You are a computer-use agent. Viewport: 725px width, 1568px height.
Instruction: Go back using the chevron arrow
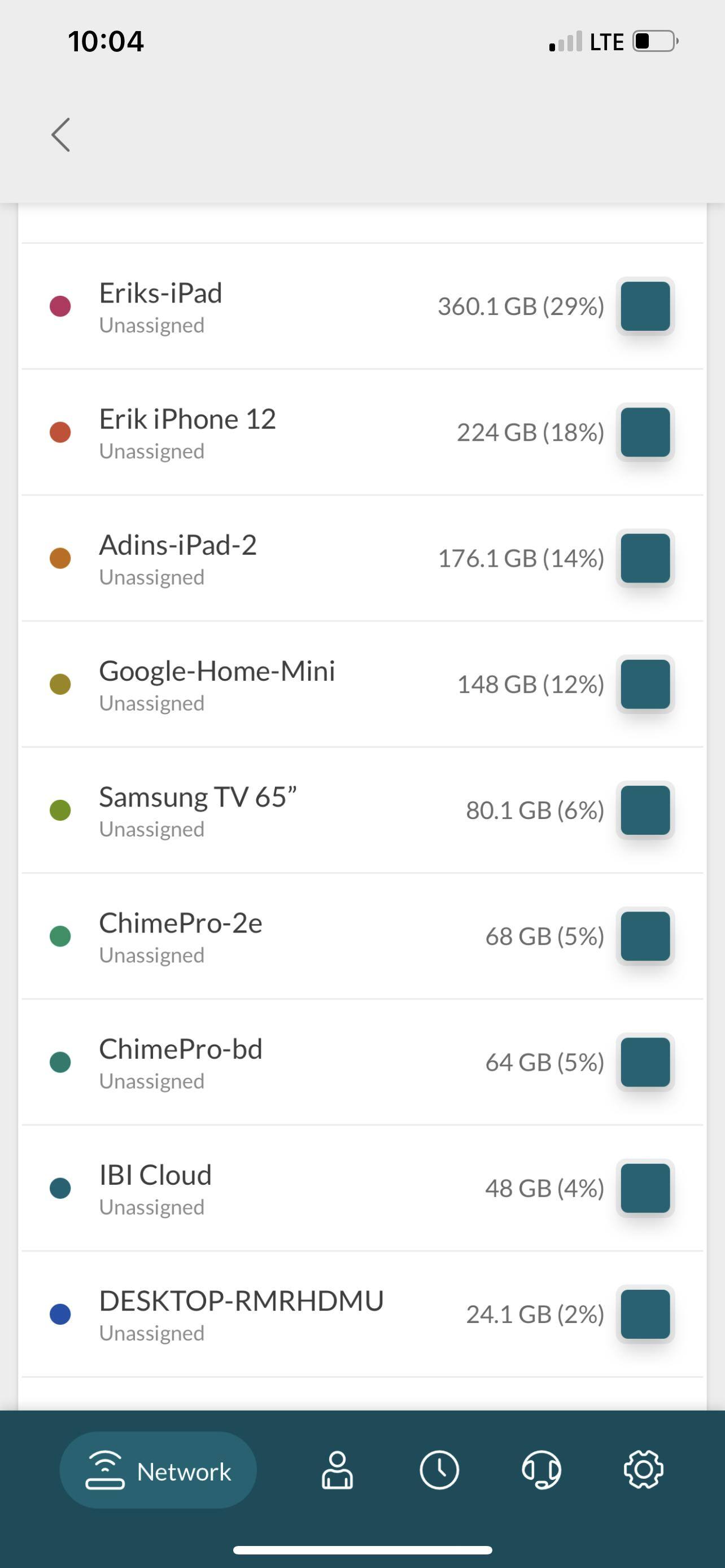(61, 134)
